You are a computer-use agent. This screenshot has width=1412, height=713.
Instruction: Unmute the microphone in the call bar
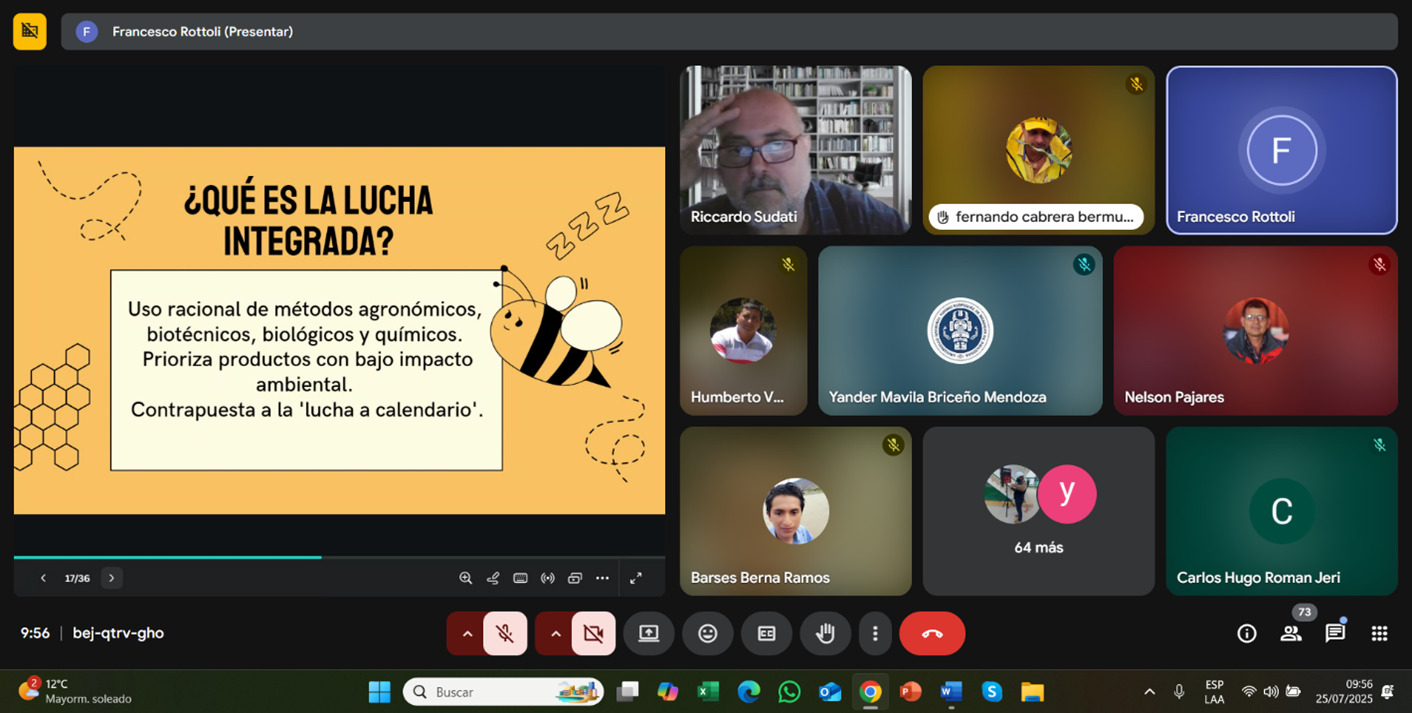(x=505, y=634)
